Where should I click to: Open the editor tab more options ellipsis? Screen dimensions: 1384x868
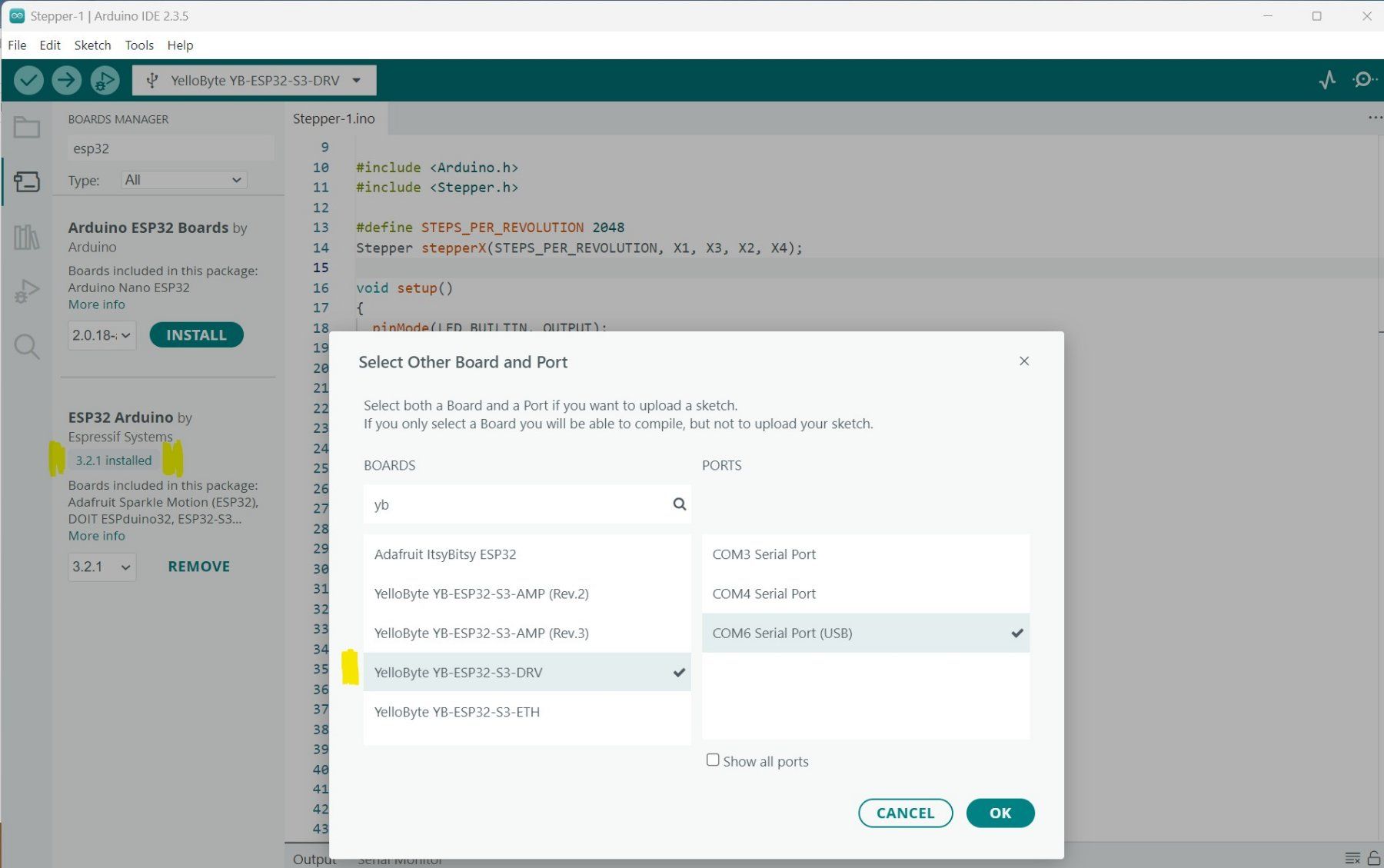(1375, 118)
